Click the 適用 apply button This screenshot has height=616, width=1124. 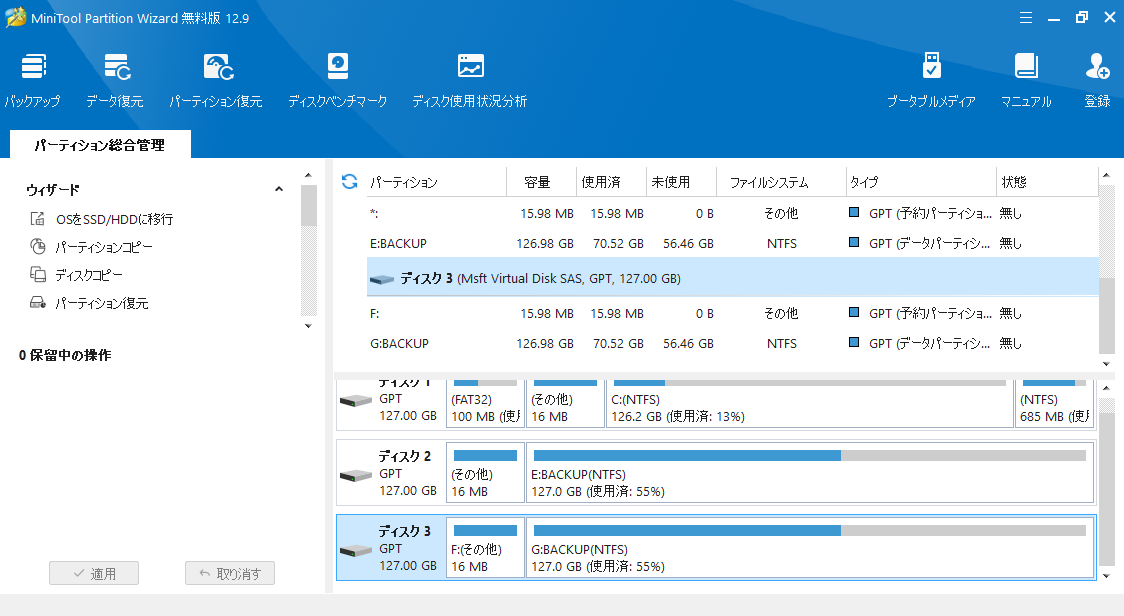(x=94, y=574)
